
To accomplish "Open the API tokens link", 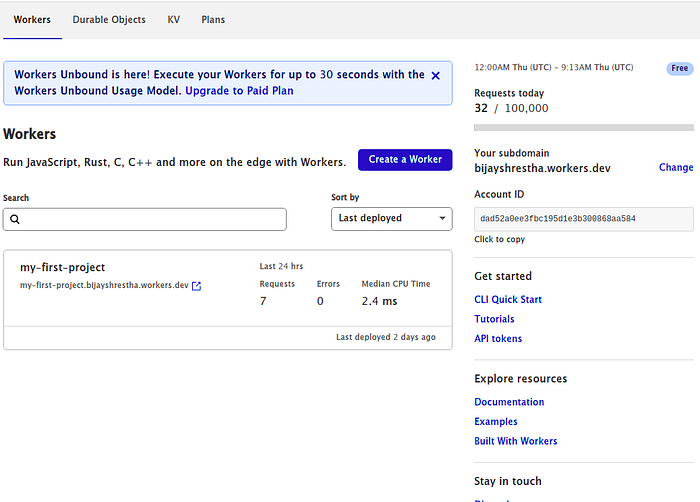I will (498, 339).
